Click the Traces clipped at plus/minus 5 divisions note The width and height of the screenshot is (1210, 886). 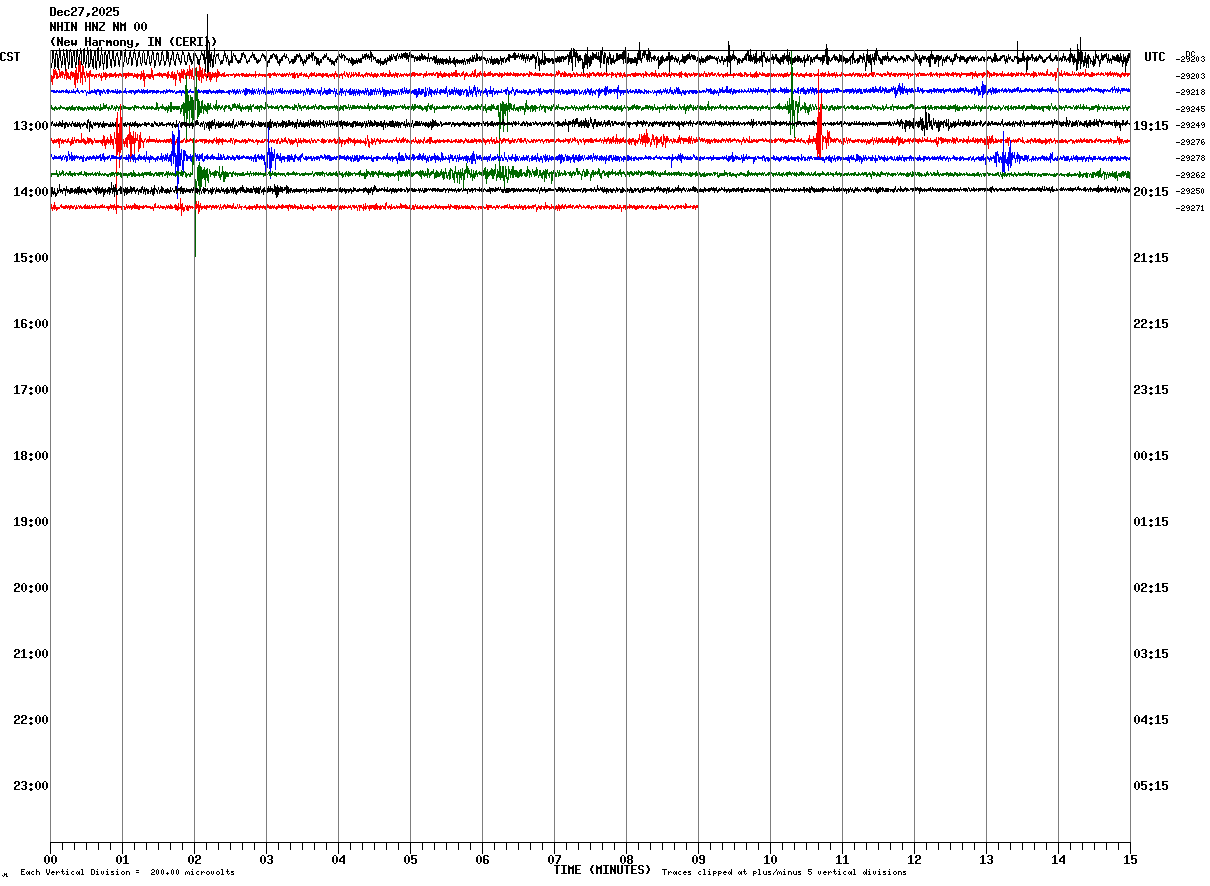click(784, 873)
